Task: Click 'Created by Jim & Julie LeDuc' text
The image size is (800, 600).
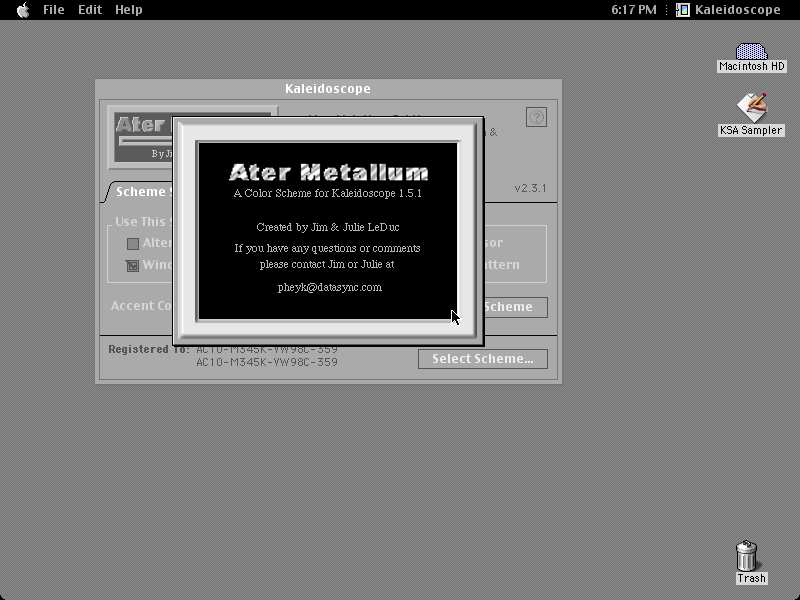Action: pos(328,227)
